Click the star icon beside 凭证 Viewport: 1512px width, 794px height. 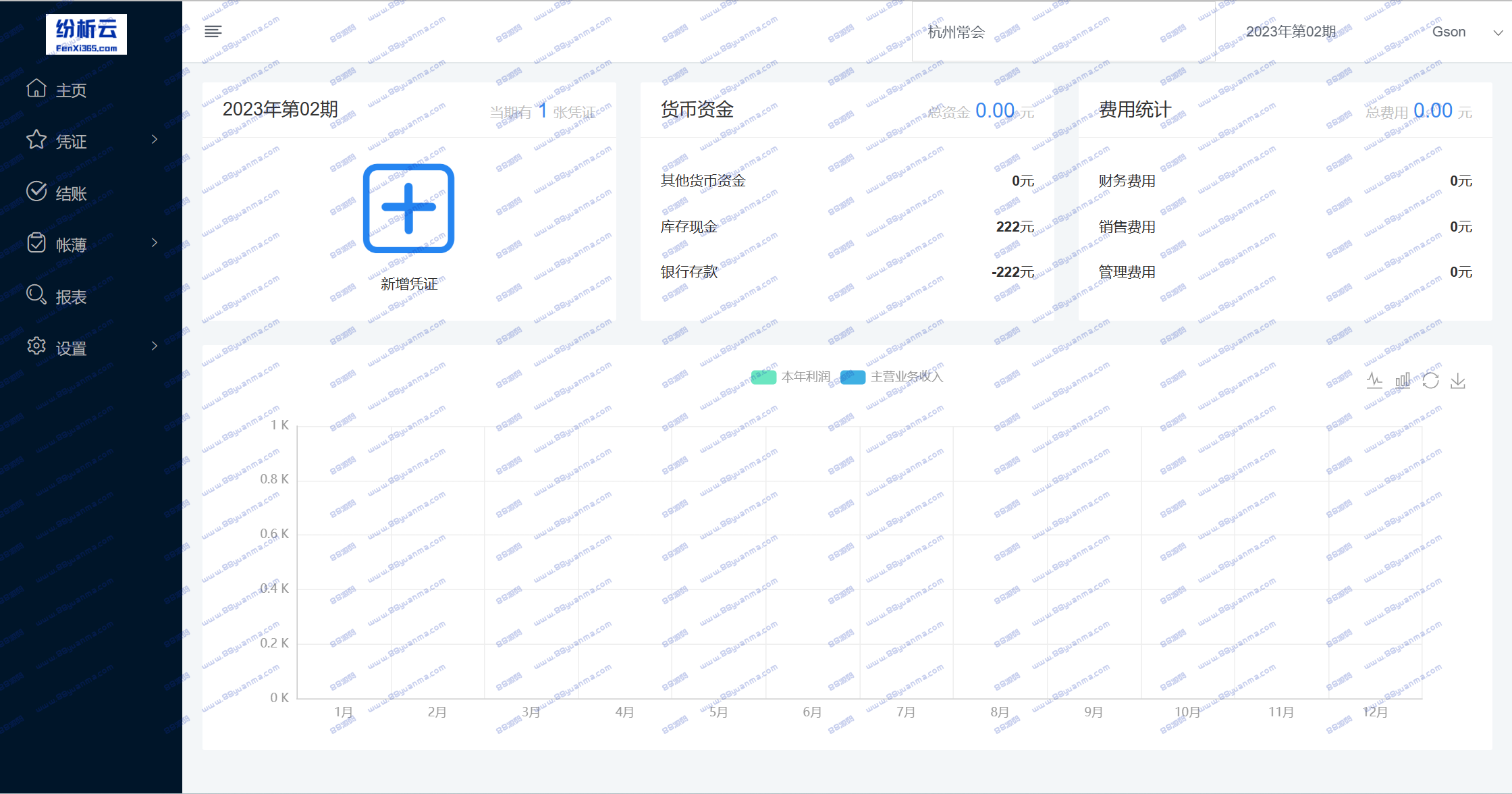[36, 140]
